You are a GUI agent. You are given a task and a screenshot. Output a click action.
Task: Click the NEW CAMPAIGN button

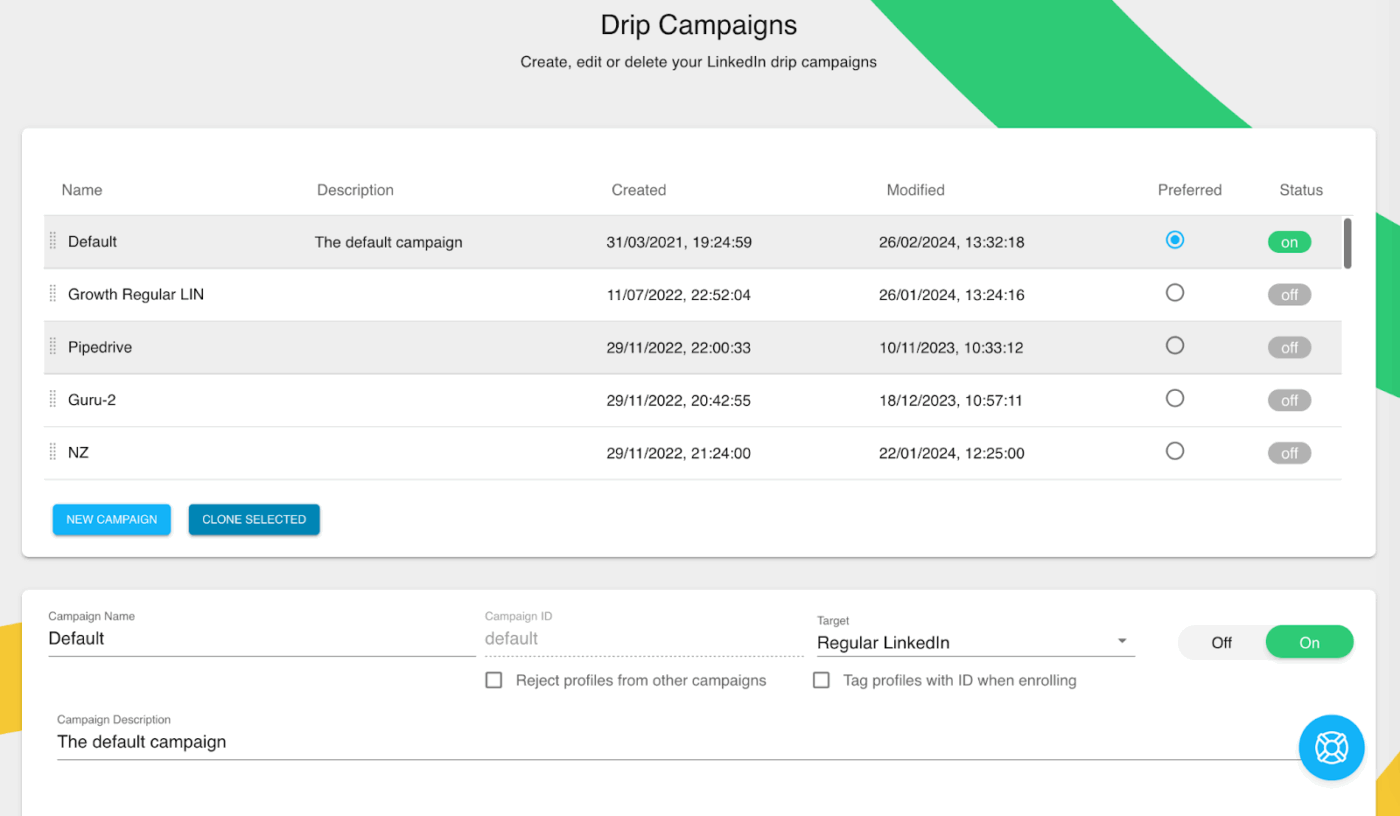click(x=111, y=519)
